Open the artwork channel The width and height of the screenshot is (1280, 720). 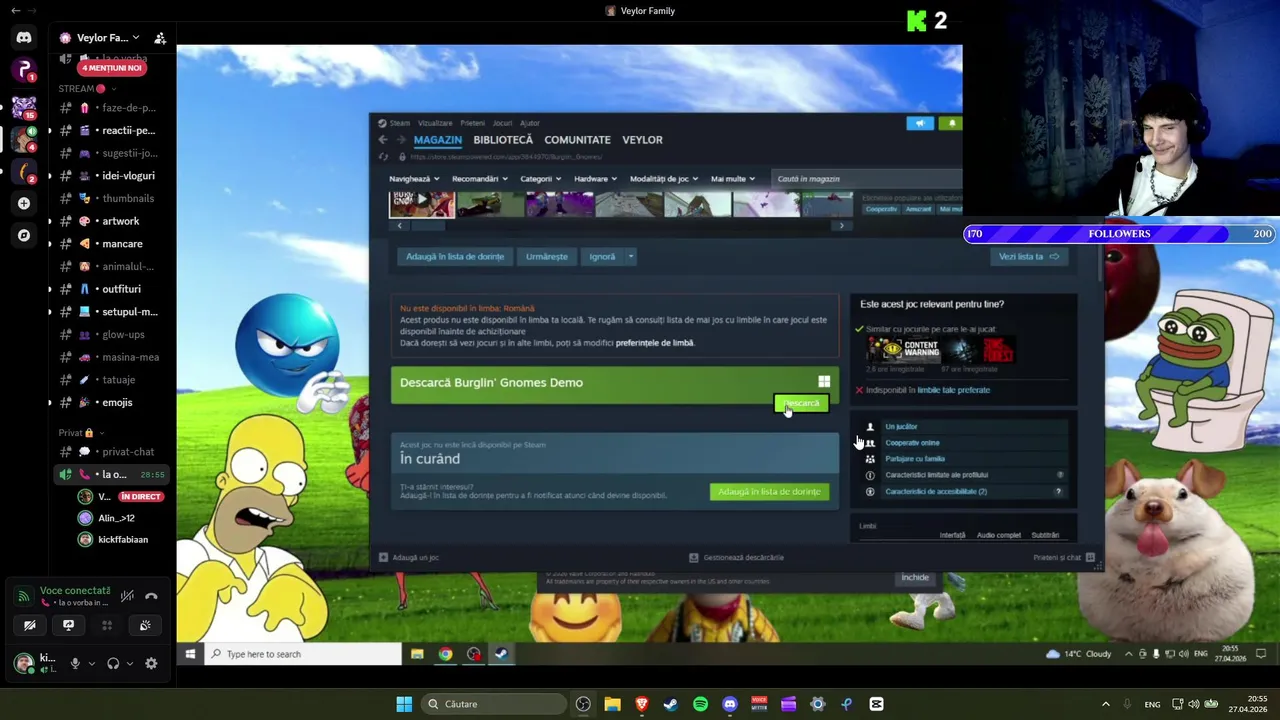pos(112,221)
